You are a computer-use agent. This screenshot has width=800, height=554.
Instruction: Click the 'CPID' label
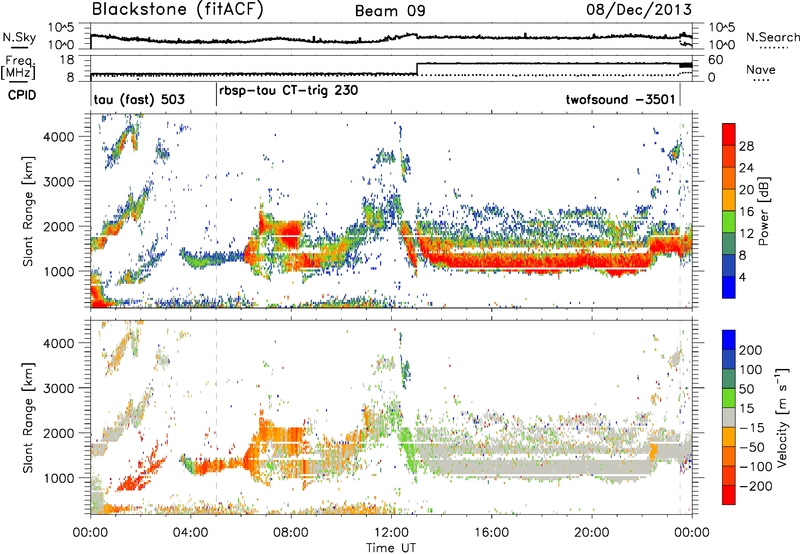pos(22,95)
